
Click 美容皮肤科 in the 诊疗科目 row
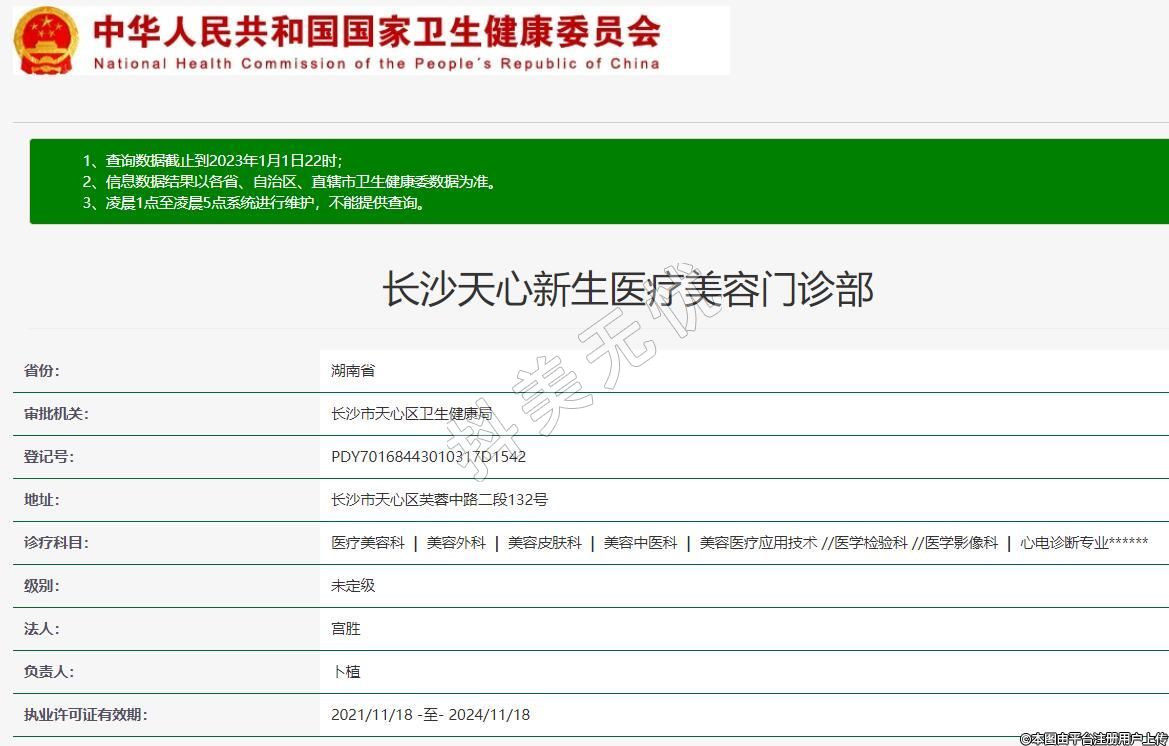544,543
